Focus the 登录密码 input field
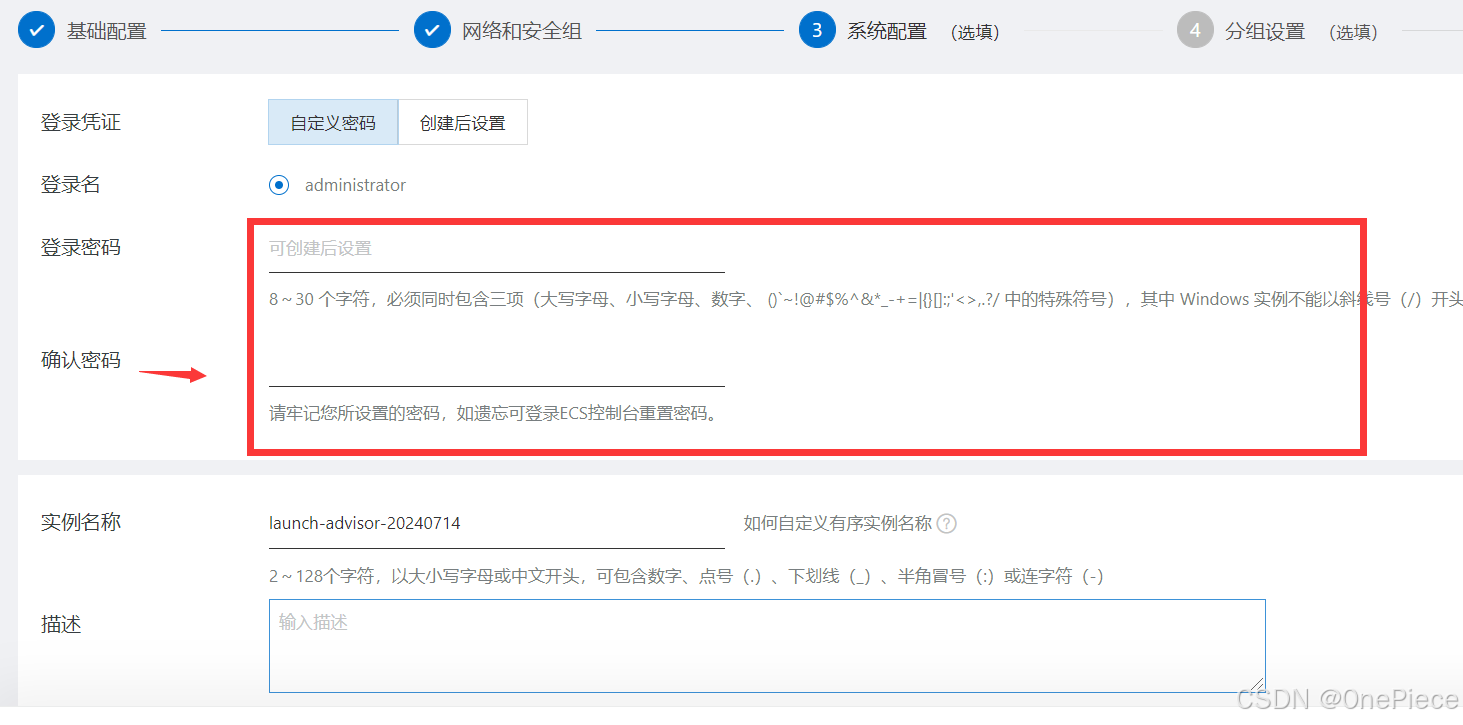Viewport: 1463px width, 725px height. (x=497, y=248)
